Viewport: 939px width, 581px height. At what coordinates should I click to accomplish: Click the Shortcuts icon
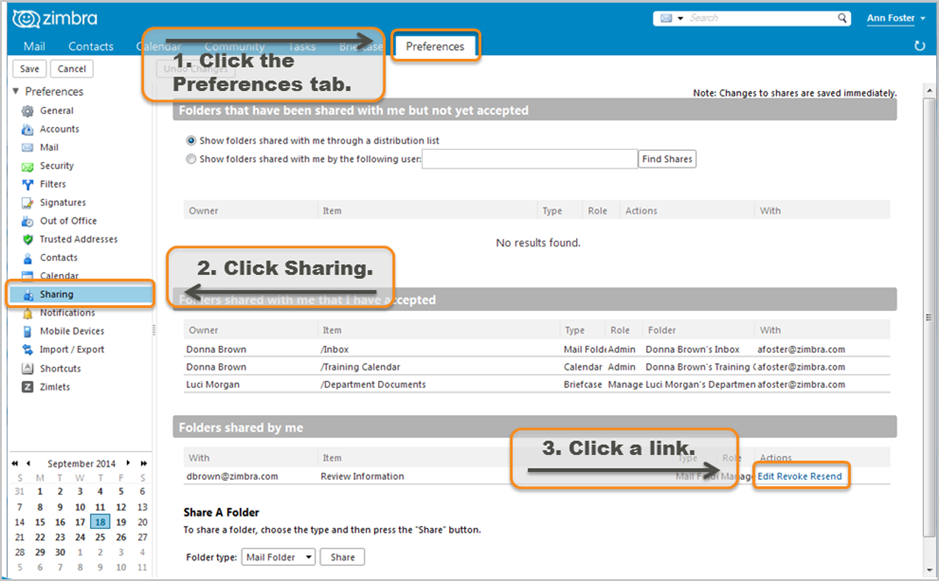28,368
